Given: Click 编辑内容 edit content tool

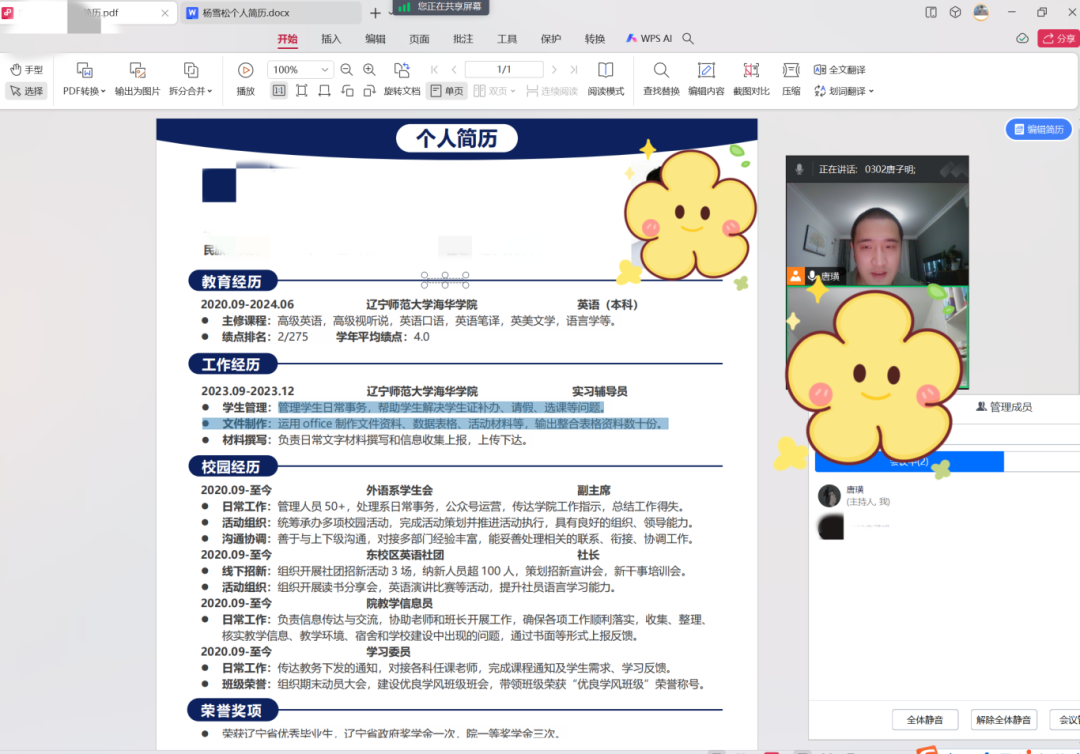Looking at the screenshot, I should coord(706,79).
